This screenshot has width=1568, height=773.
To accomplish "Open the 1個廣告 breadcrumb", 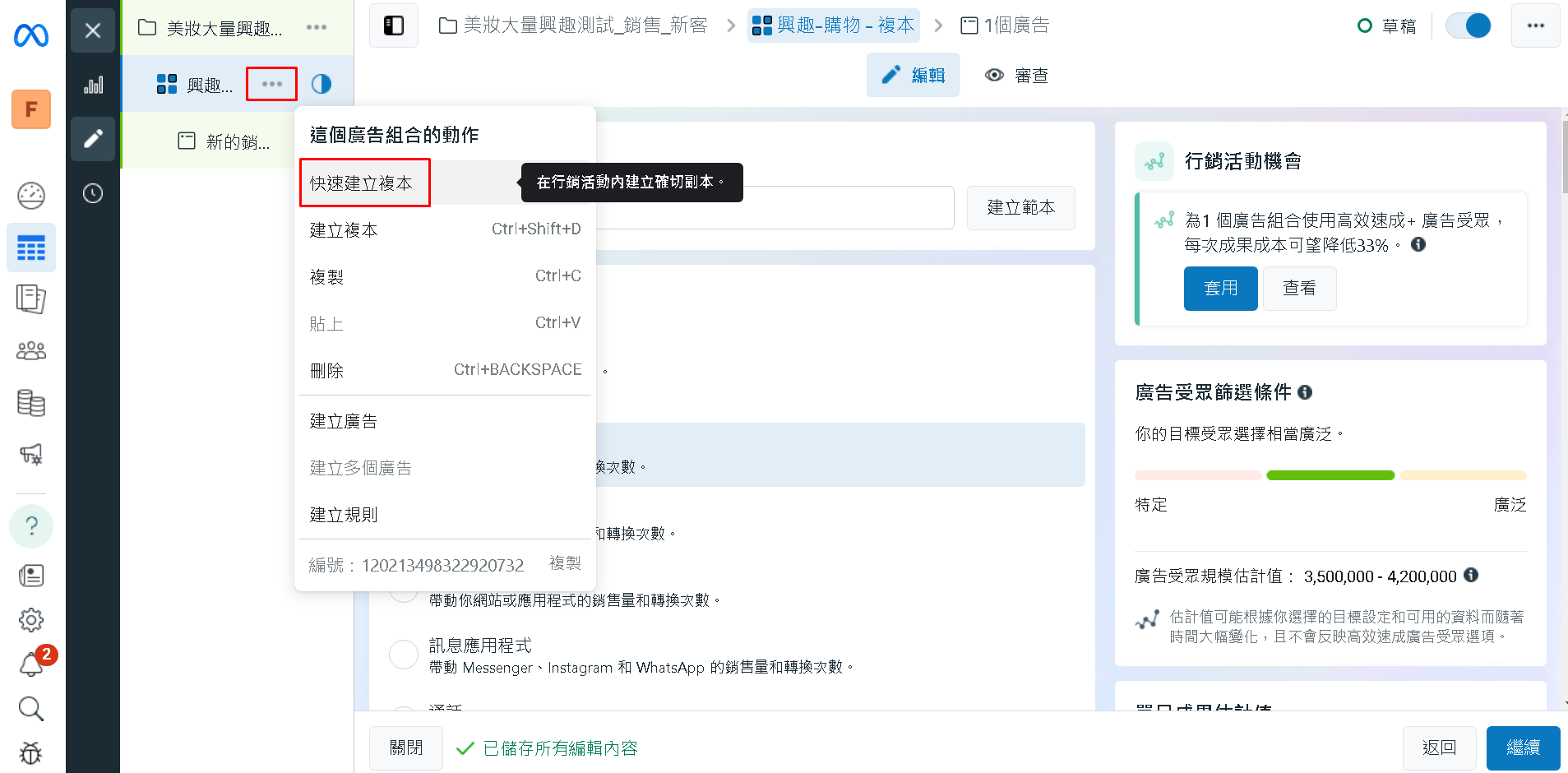I will pos(1005,25).
